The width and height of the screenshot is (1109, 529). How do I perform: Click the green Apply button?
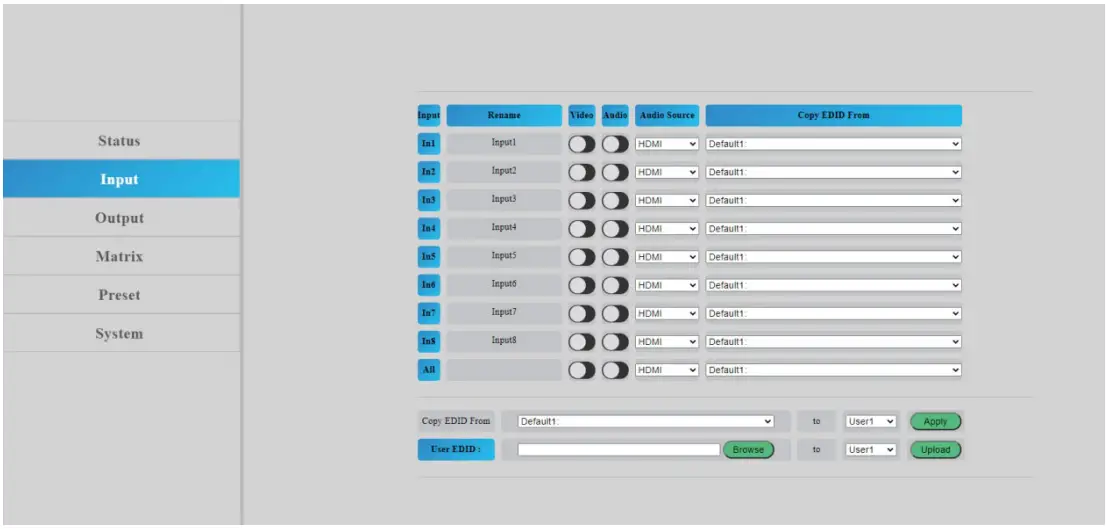[935, 422]
